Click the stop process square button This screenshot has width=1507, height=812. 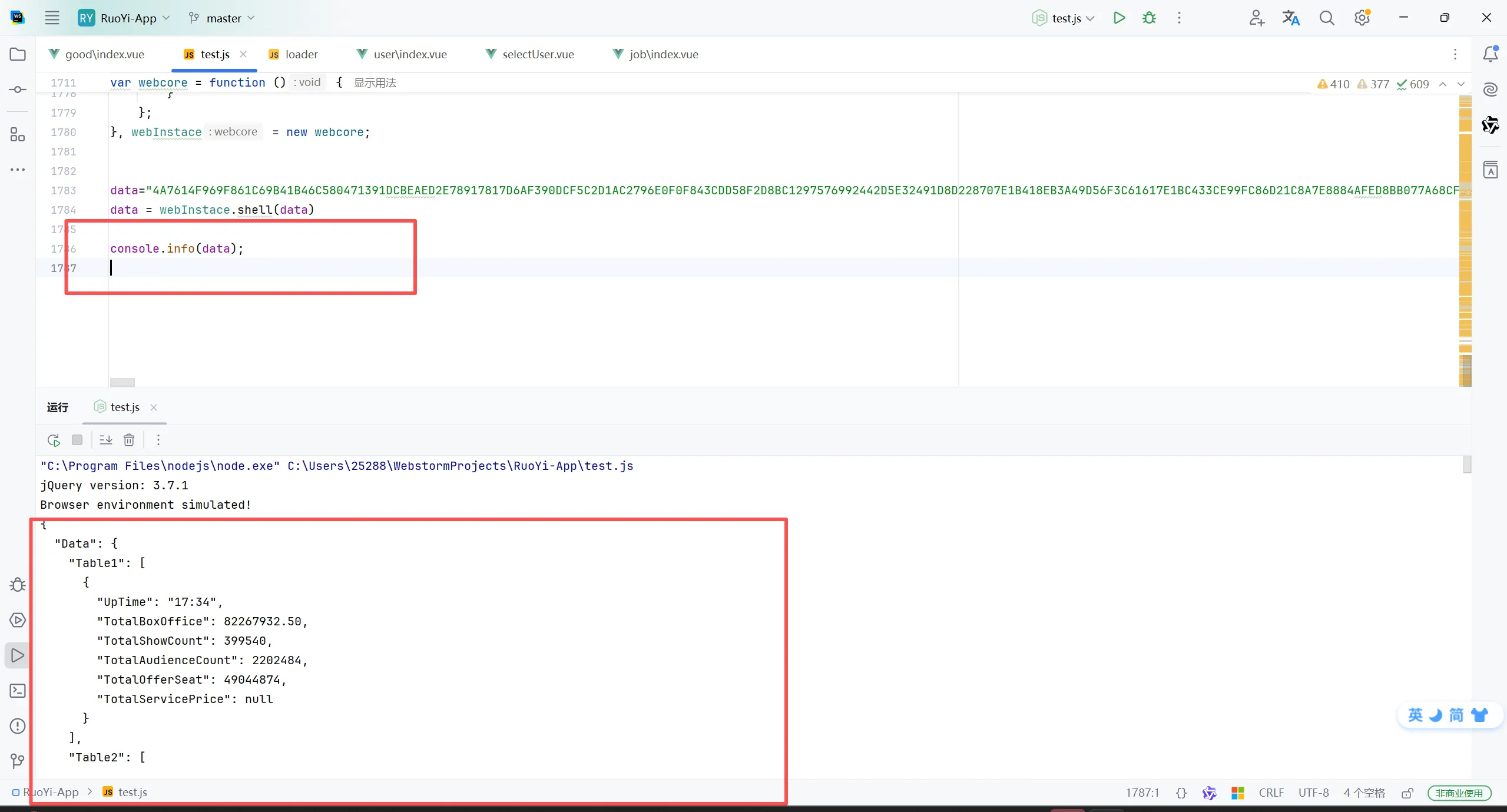[x=77, y=440]
